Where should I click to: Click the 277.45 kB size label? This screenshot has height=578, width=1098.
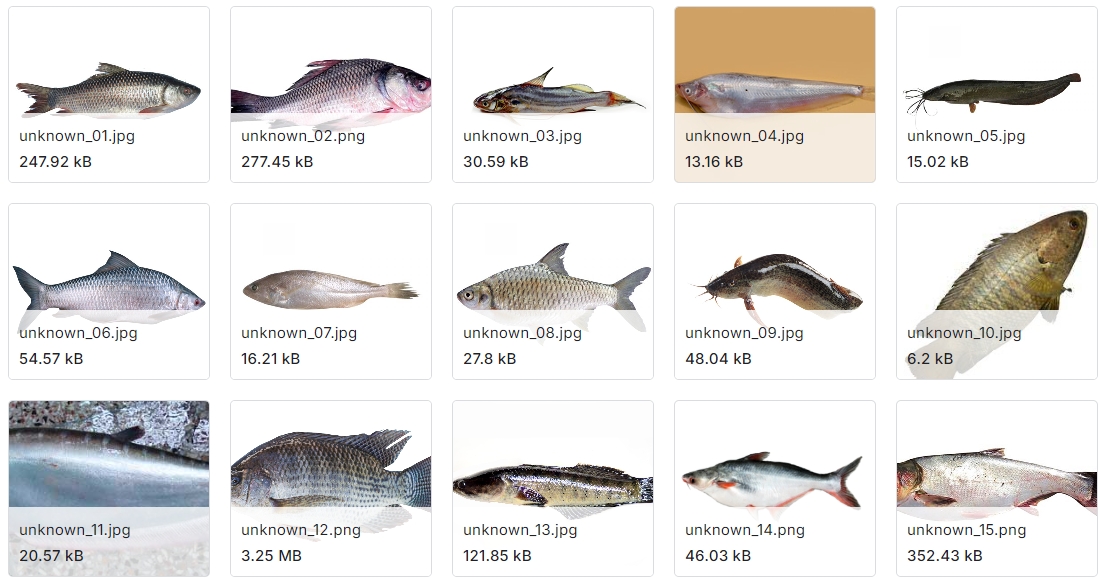[x=277, y=162]
